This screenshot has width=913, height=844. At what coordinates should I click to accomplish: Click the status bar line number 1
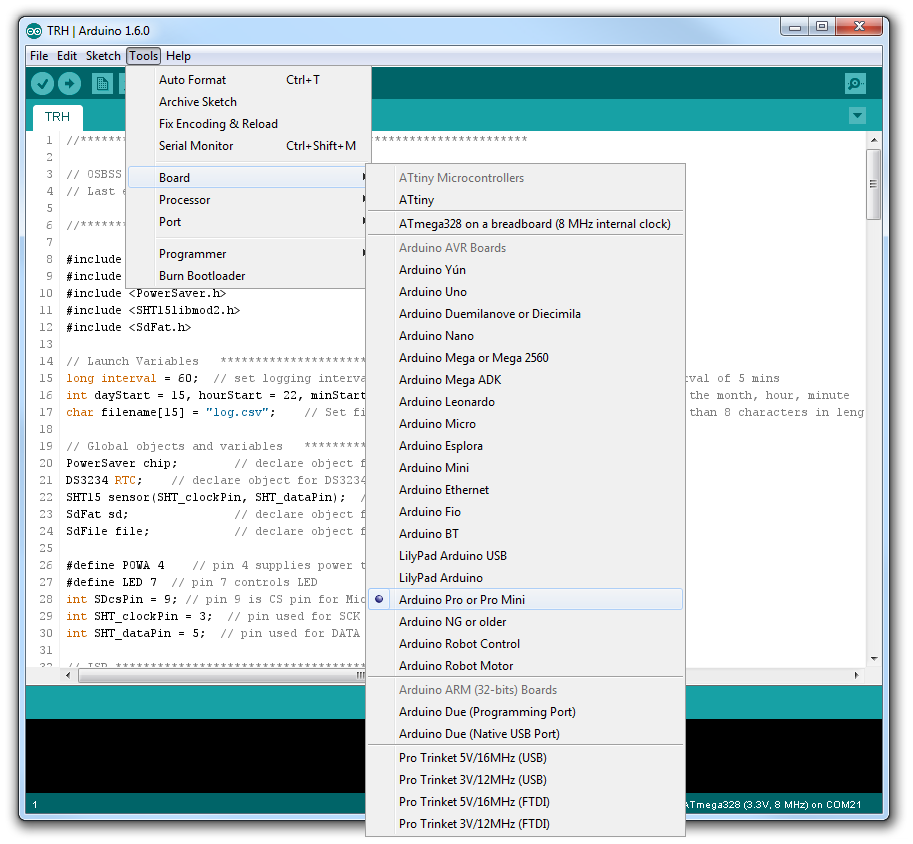35,805
